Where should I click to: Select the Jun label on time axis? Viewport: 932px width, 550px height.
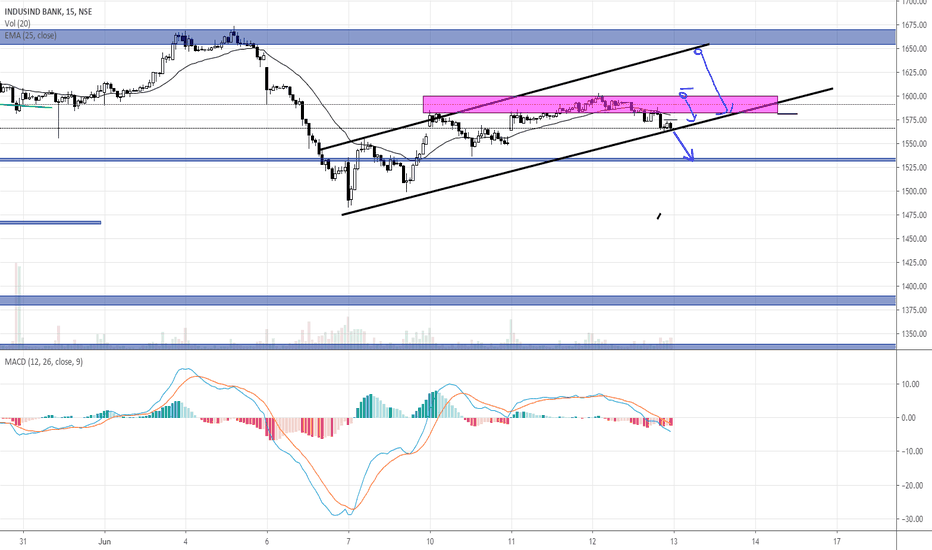click(x=105, y=542)
